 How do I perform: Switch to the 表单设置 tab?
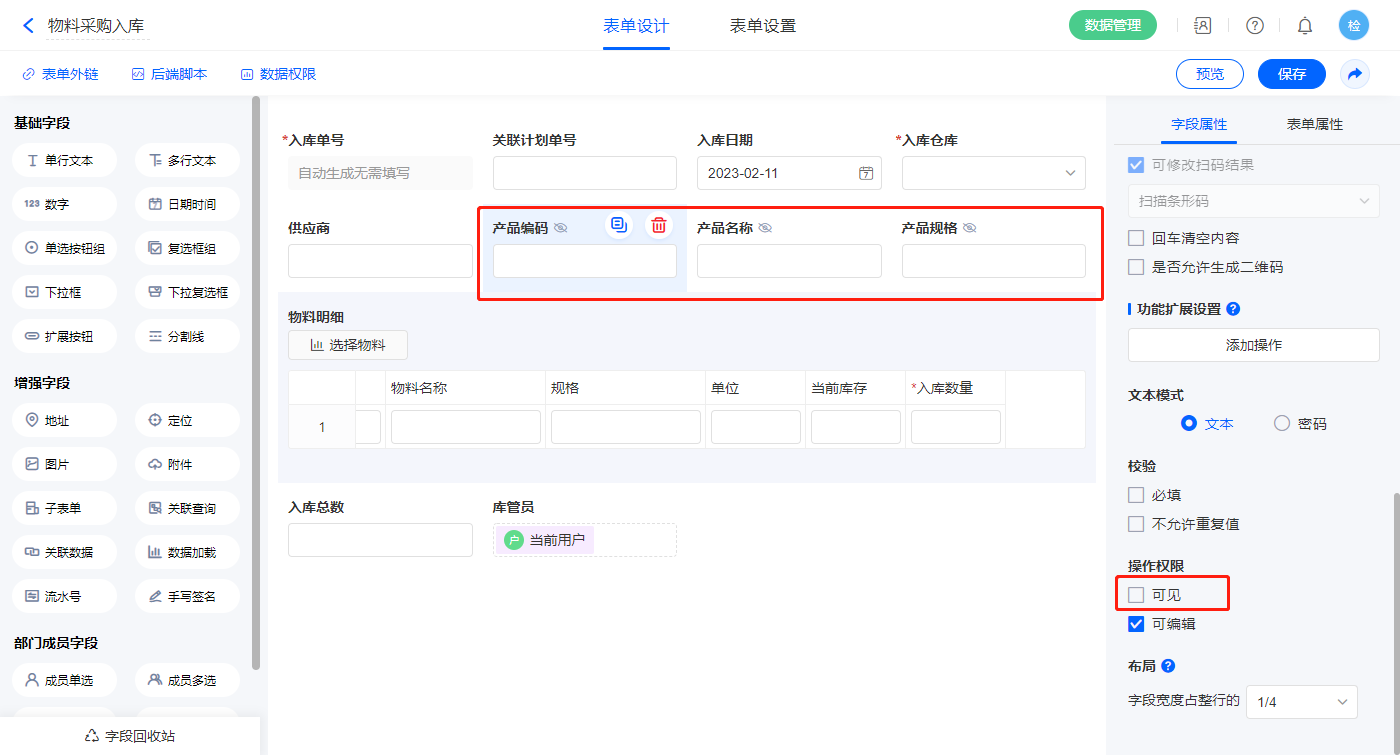763,26
